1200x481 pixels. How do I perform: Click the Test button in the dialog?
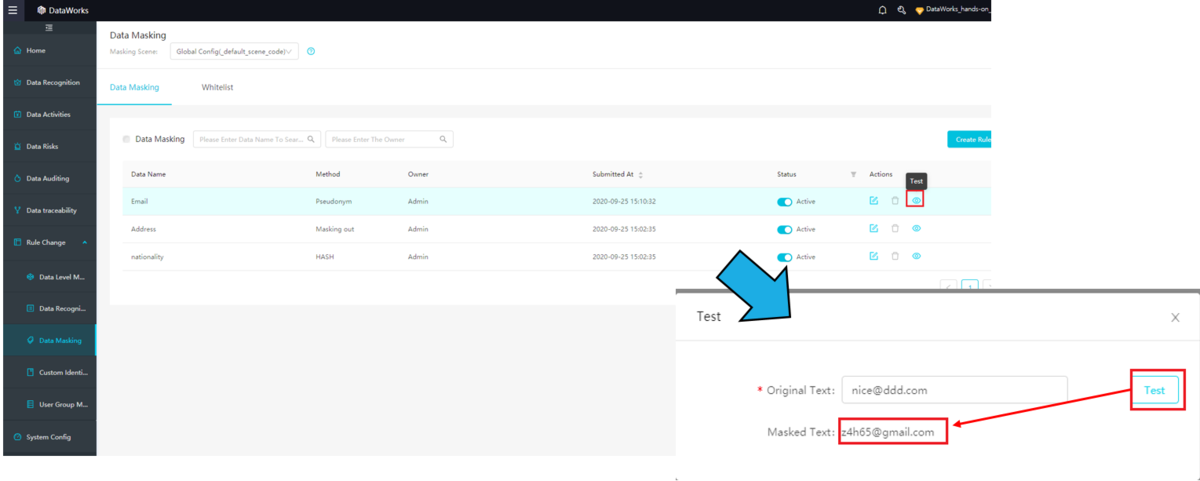click(1154, 390)
